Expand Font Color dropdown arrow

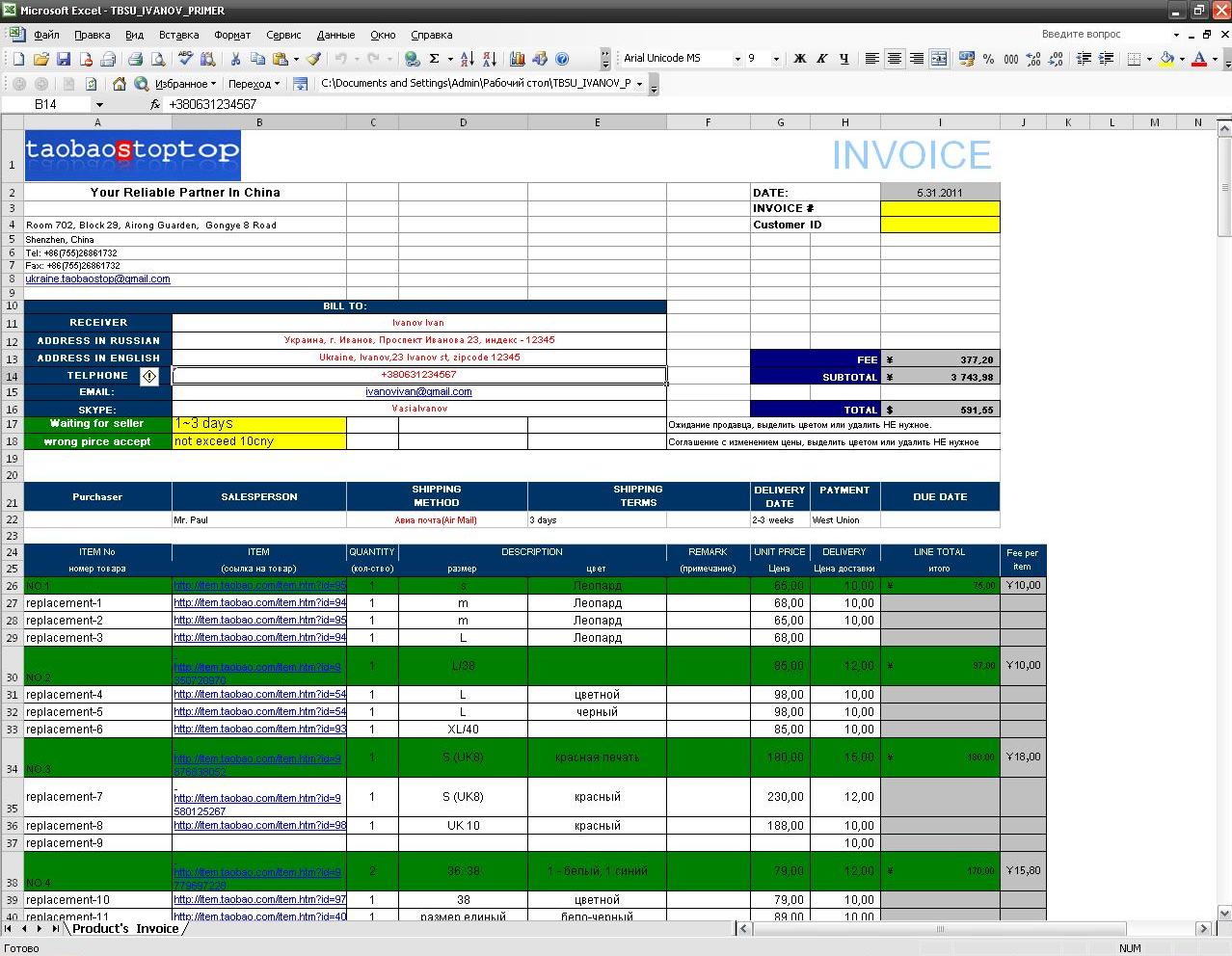1215,59
